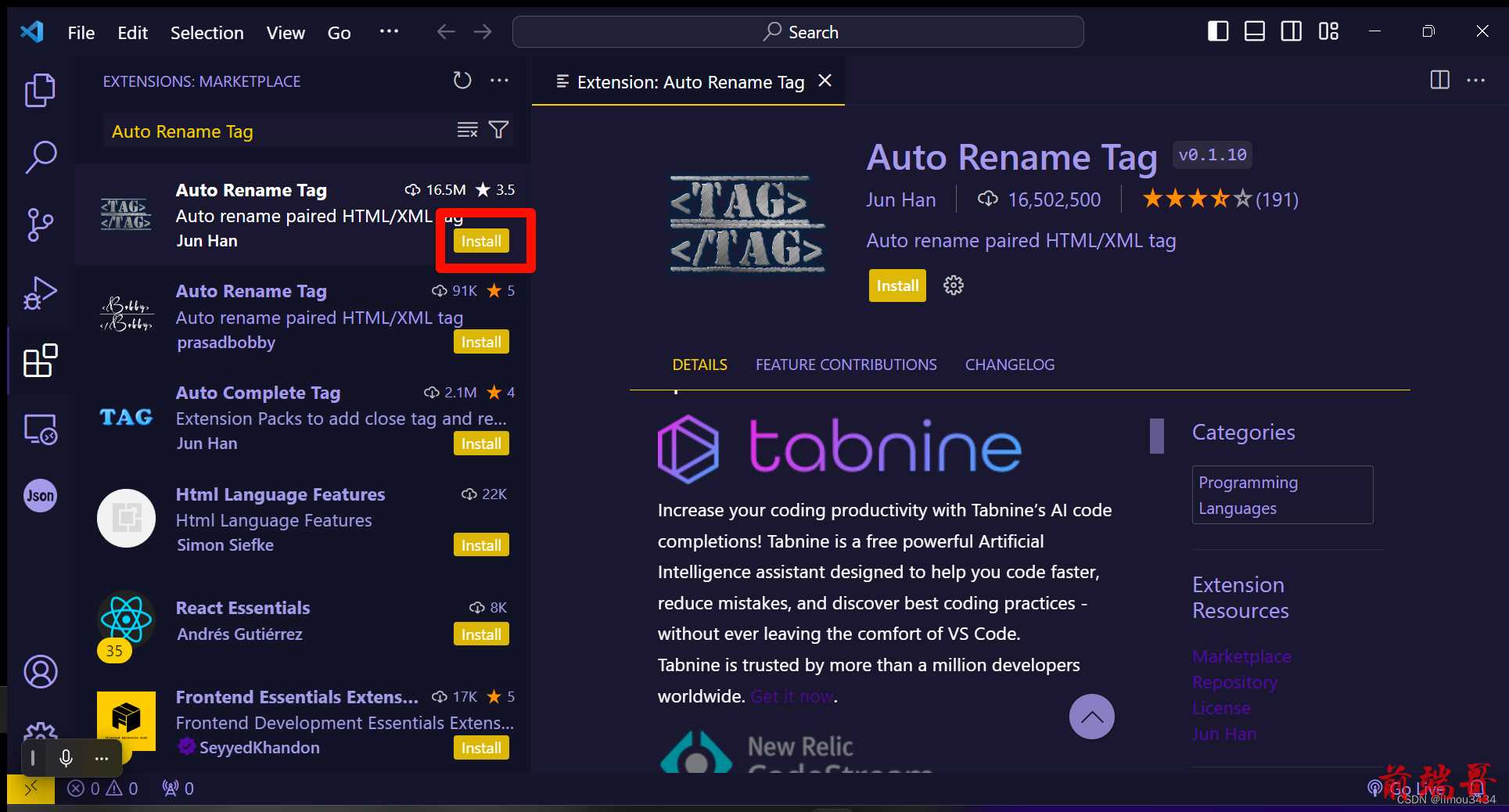This screenshot has width=1509, height=812.
Task: Close the Extension: Auto Rename Tag tab
Action: [825, 81]
